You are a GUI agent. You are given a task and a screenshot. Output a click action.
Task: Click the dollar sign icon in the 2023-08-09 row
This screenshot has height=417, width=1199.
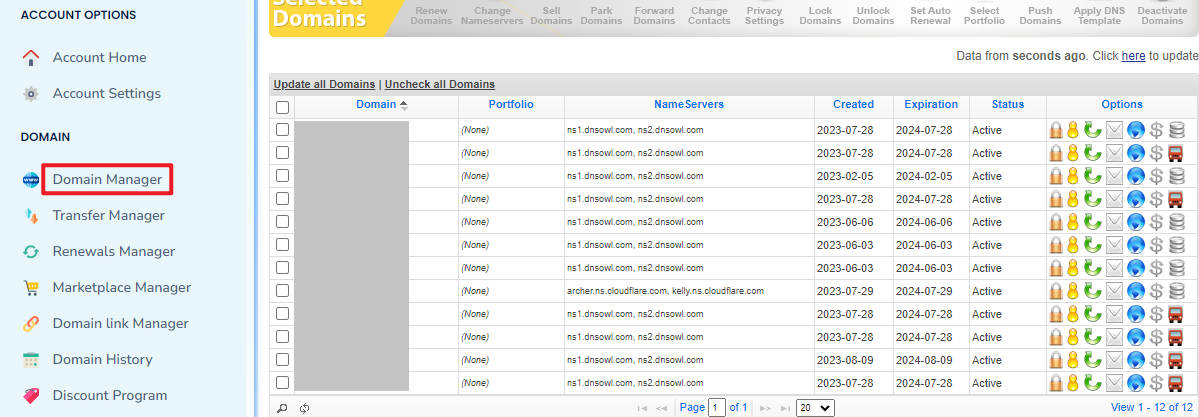[x=1156, y=360]
